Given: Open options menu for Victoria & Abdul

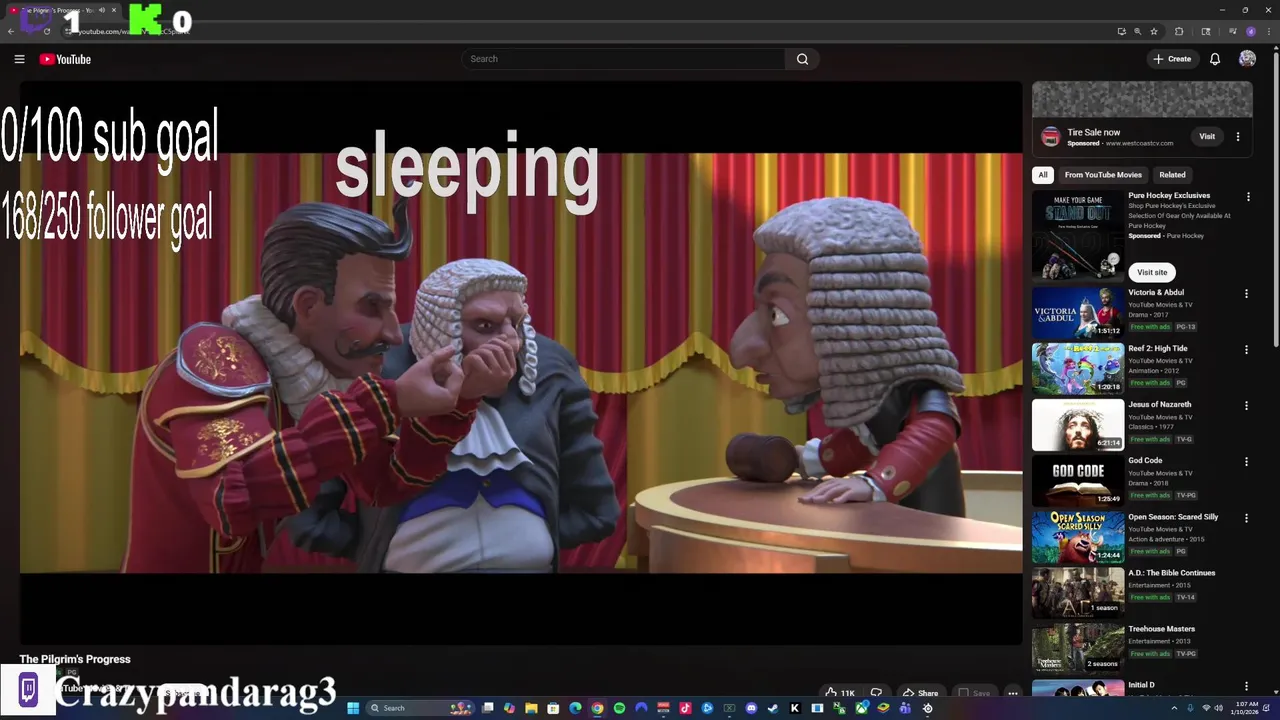Looking at the screenshot, I should click(x=1246, y=294).
